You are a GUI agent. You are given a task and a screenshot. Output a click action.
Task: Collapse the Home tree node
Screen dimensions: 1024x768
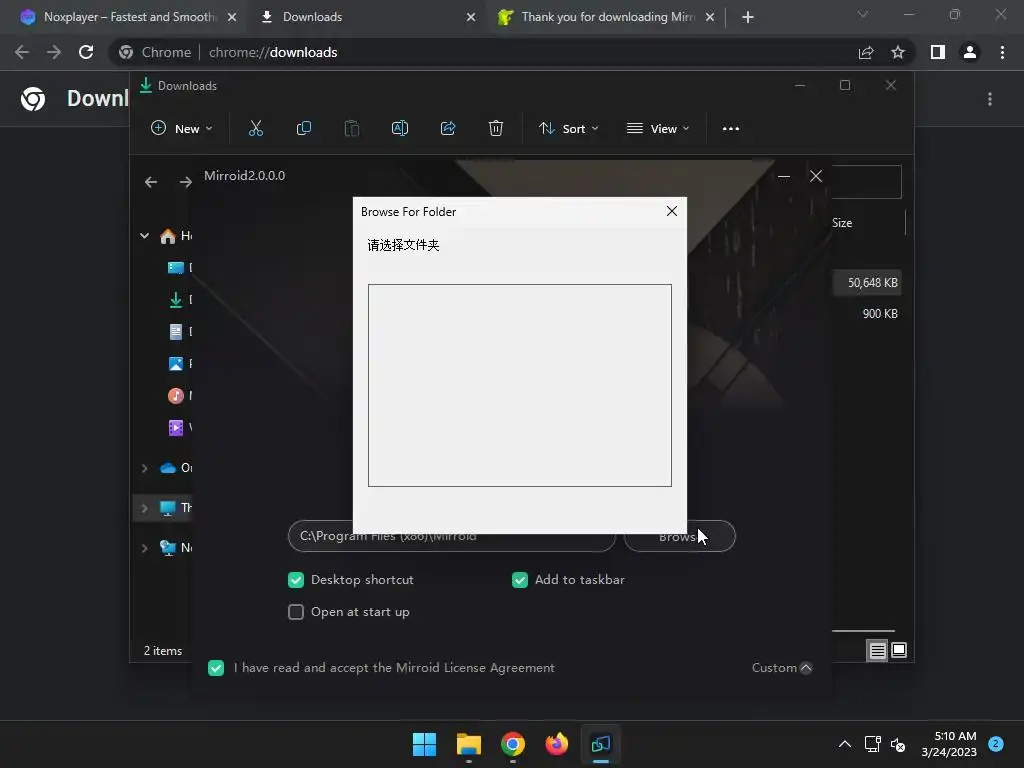tap(144, 236)
